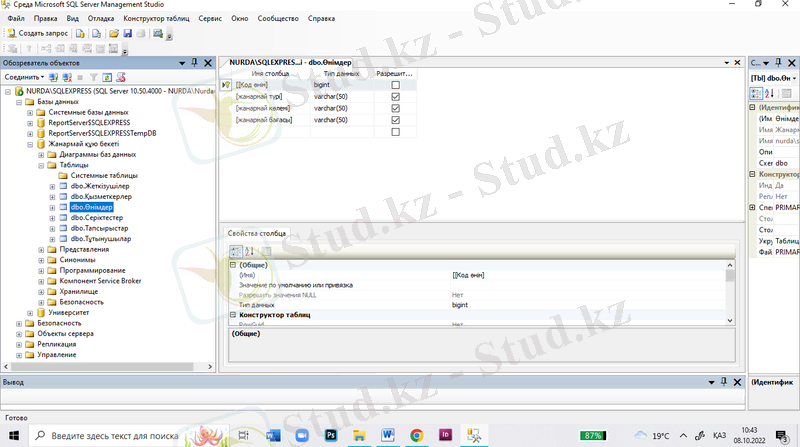The width and height of the screenshot is (800, 447).
Task: Open the Конструктор таблиц menu
Action: pyautogui.click(x=156, y=18)
